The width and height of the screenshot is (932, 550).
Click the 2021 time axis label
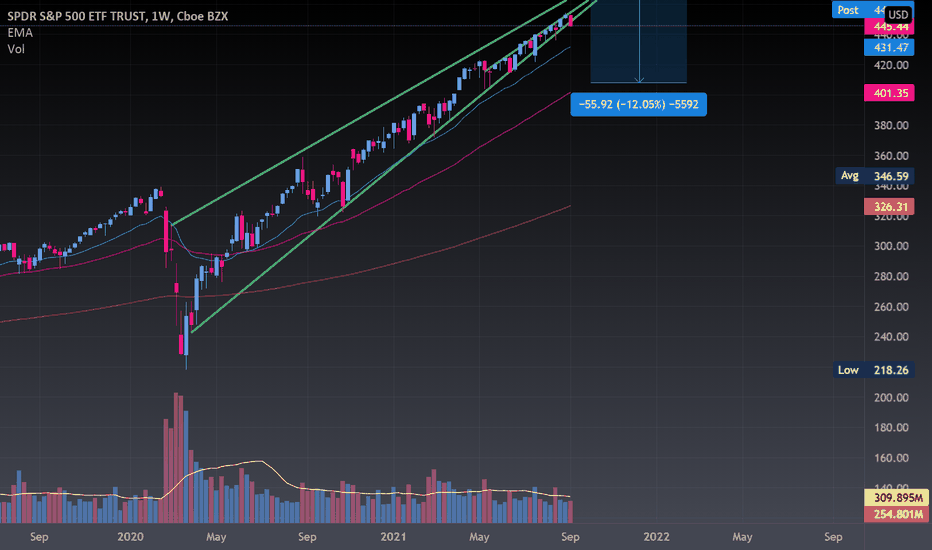pos(393,537)
